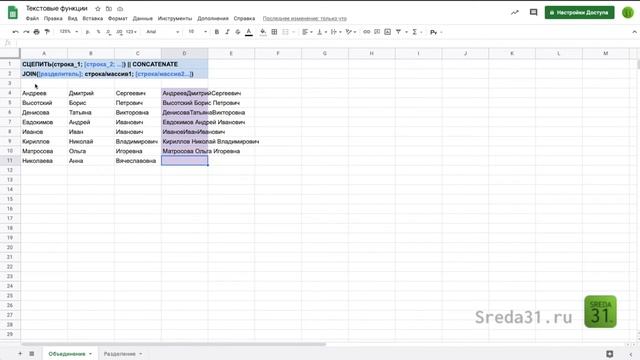Open the 123 more formats dropdown
The height and width of the screenshot is (360, 640).
pos(131,32)
